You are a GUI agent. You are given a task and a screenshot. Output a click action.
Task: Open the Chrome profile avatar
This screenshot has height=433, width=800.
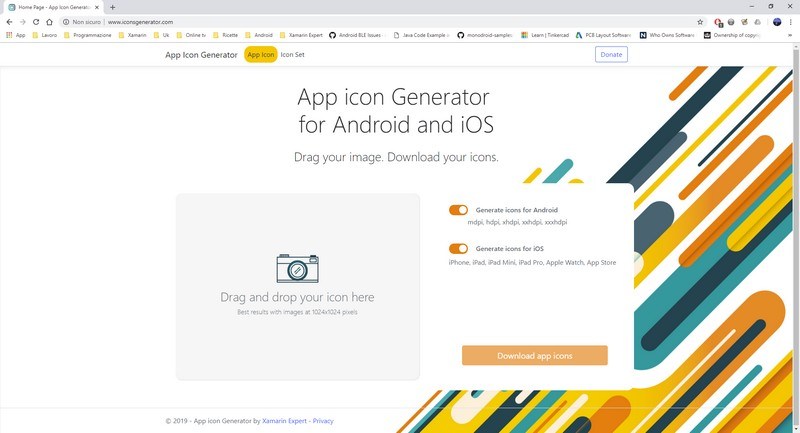[777, 22]
